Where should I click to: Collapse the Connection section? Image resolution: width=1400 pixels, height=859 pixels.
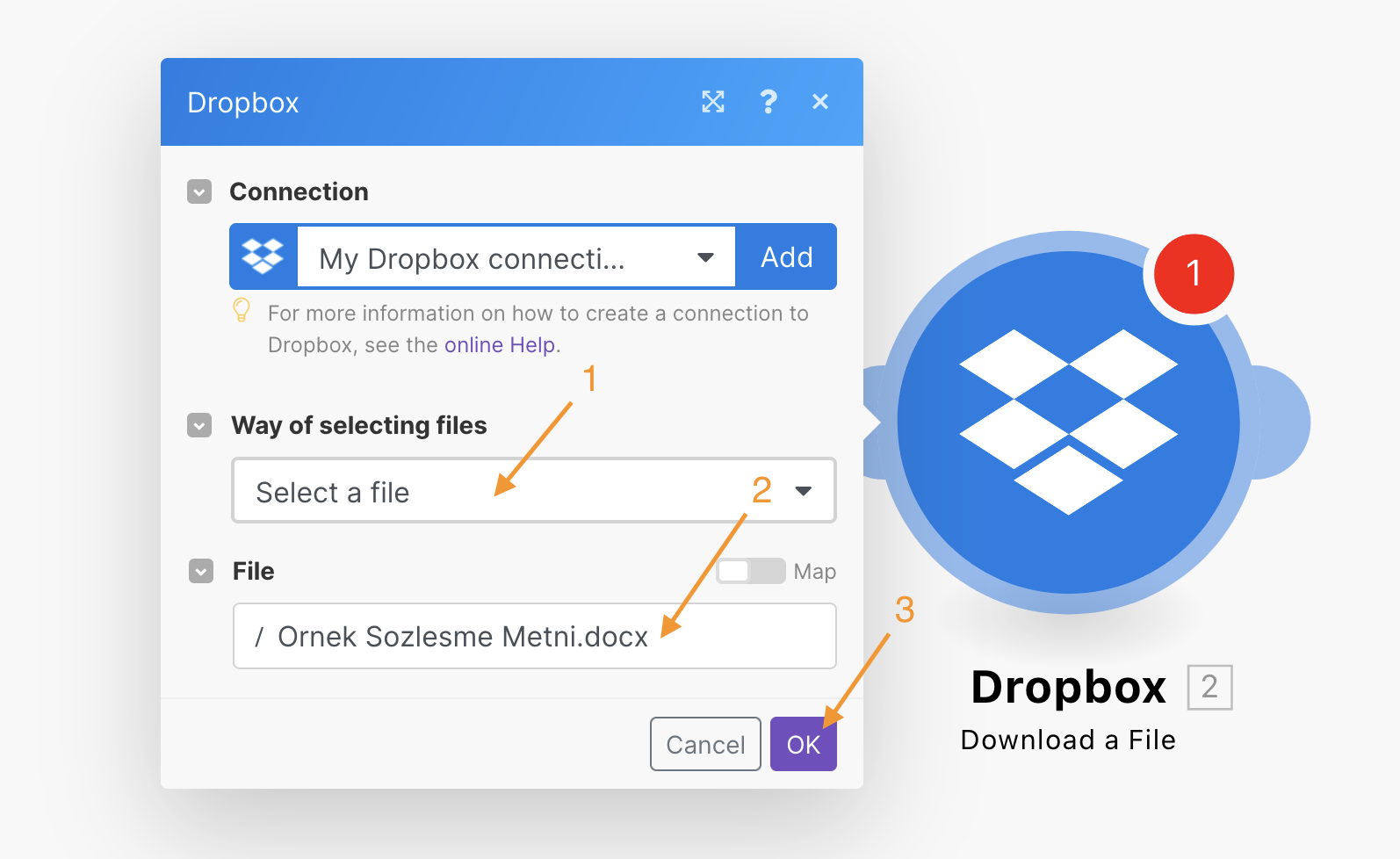(199, 191)
